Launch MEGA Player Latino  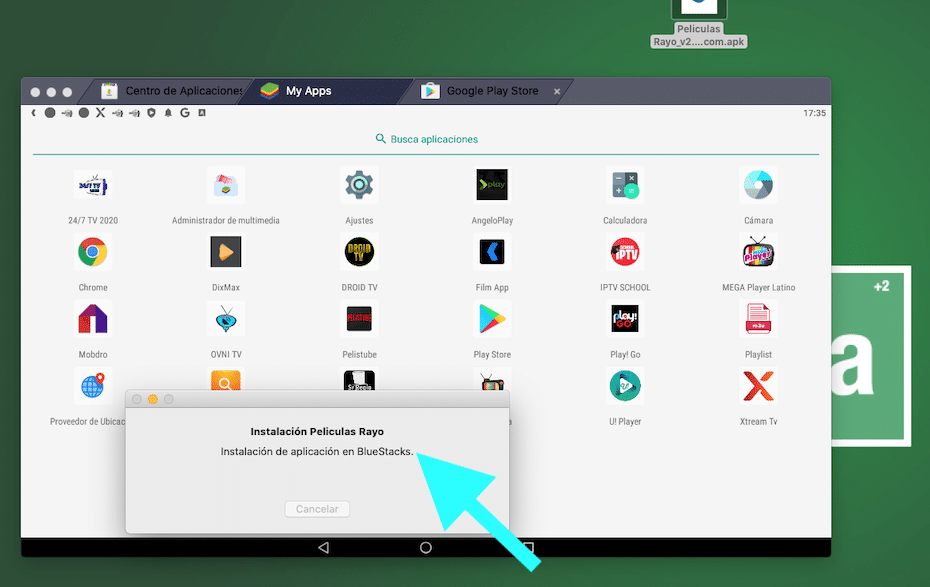coord(758,251)
